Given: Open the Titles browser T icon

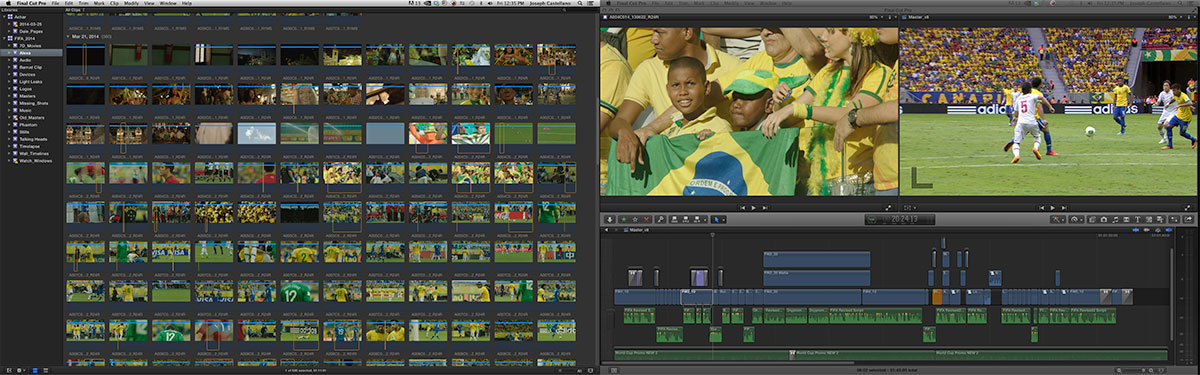Looking at the screenshot, I should pyautogui.click(x=1137, y=219).
